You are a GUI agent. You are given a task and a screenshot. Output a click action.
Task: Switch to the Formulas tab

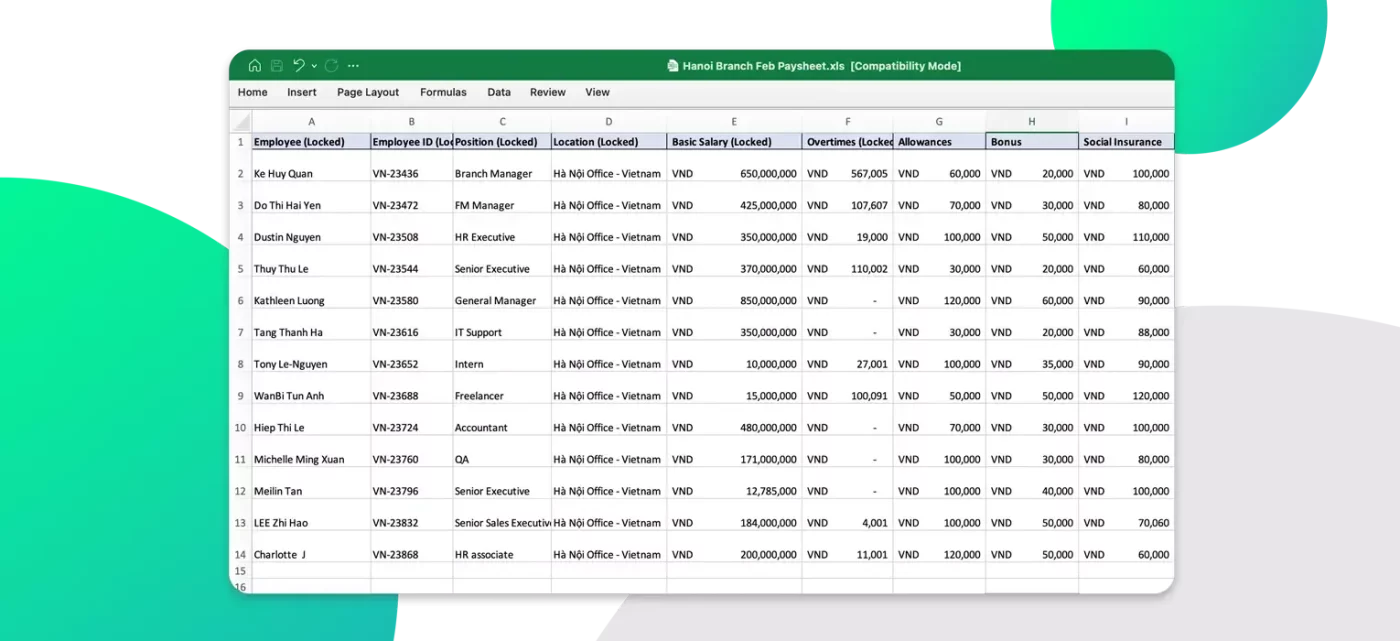pyautogui.click(x=443, y=92)
